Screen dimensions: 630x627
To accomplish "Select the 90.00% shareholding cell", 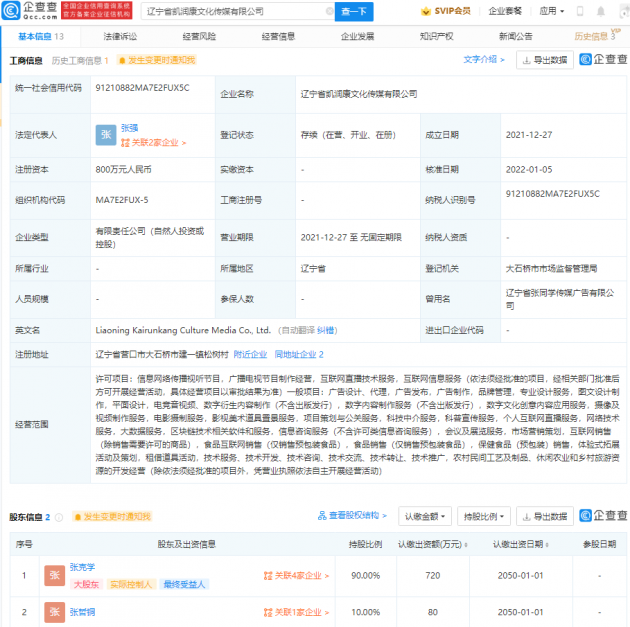I will coord(366,576).
